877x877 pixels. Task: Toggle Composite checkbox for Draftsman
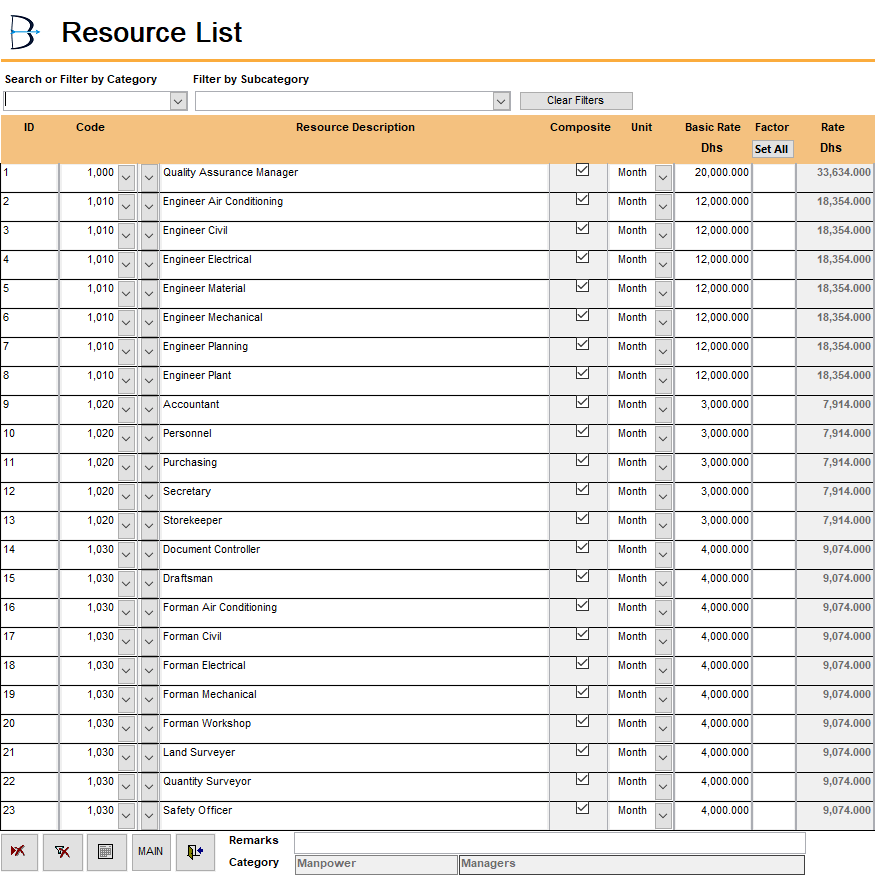tap(582, 576)
